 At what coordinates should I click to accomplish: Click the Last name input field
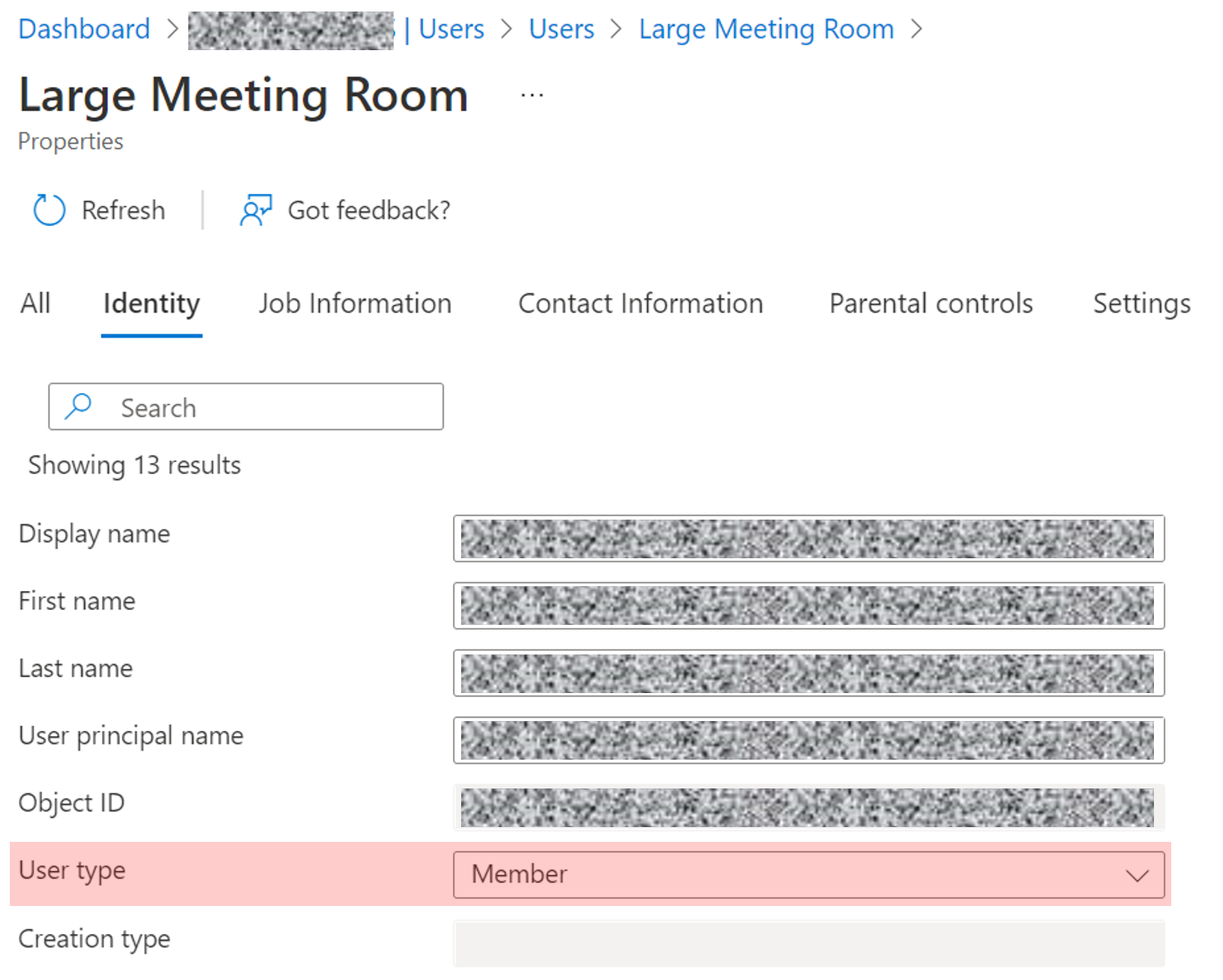click(809, 673)
